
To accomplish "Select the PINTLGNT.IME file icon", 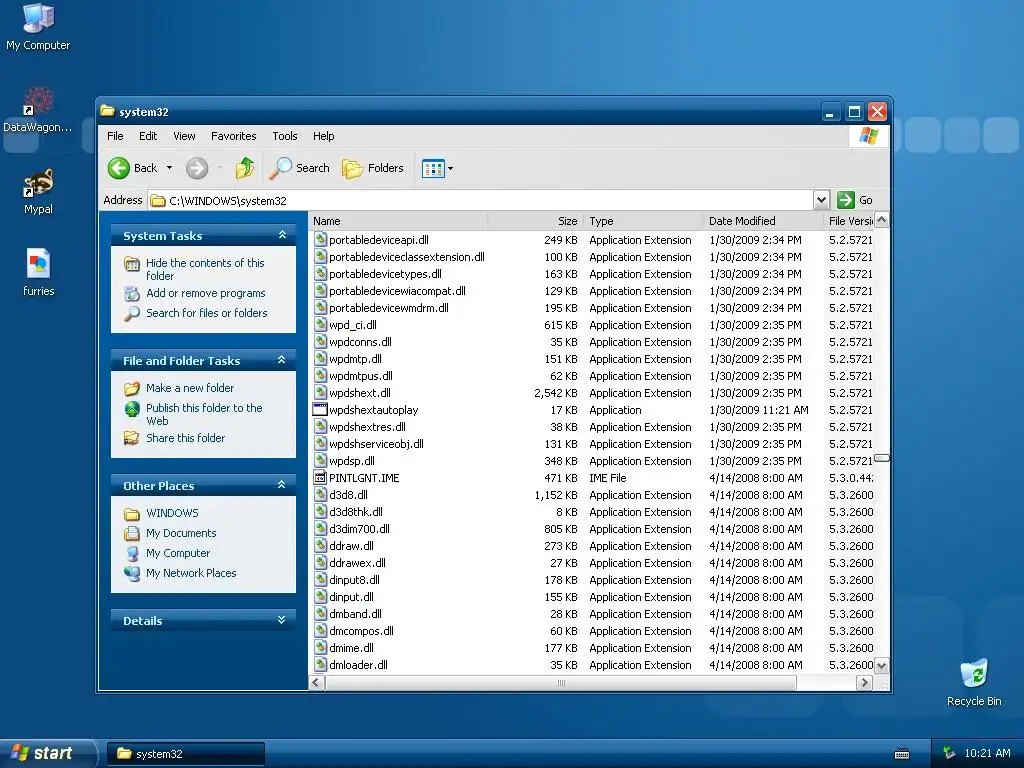I will 320,478.
